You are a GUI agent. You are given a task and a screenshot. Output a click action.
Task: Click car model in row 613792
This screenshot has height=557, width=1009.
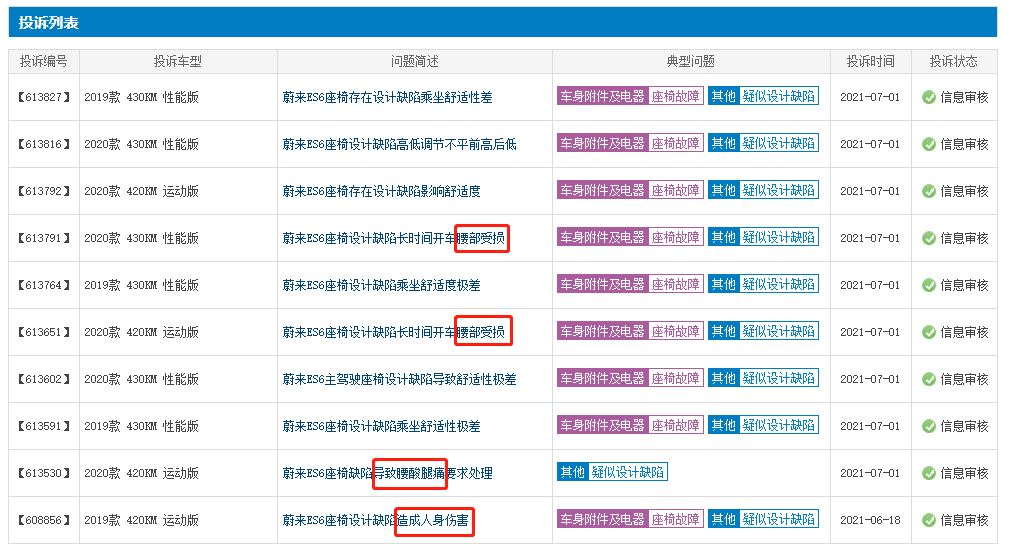(x=142, y=191)
